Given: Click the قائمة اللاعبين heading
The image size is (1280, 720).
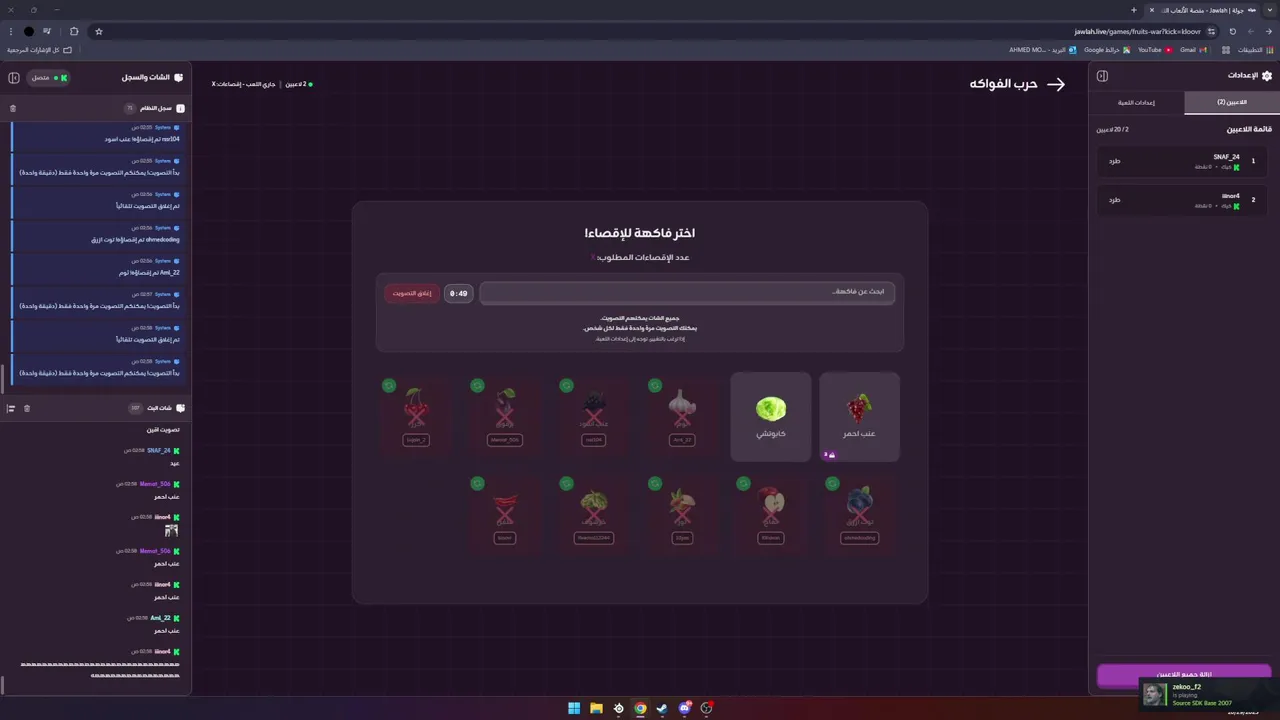Looking at the screenshot, I should point(1249,129).
